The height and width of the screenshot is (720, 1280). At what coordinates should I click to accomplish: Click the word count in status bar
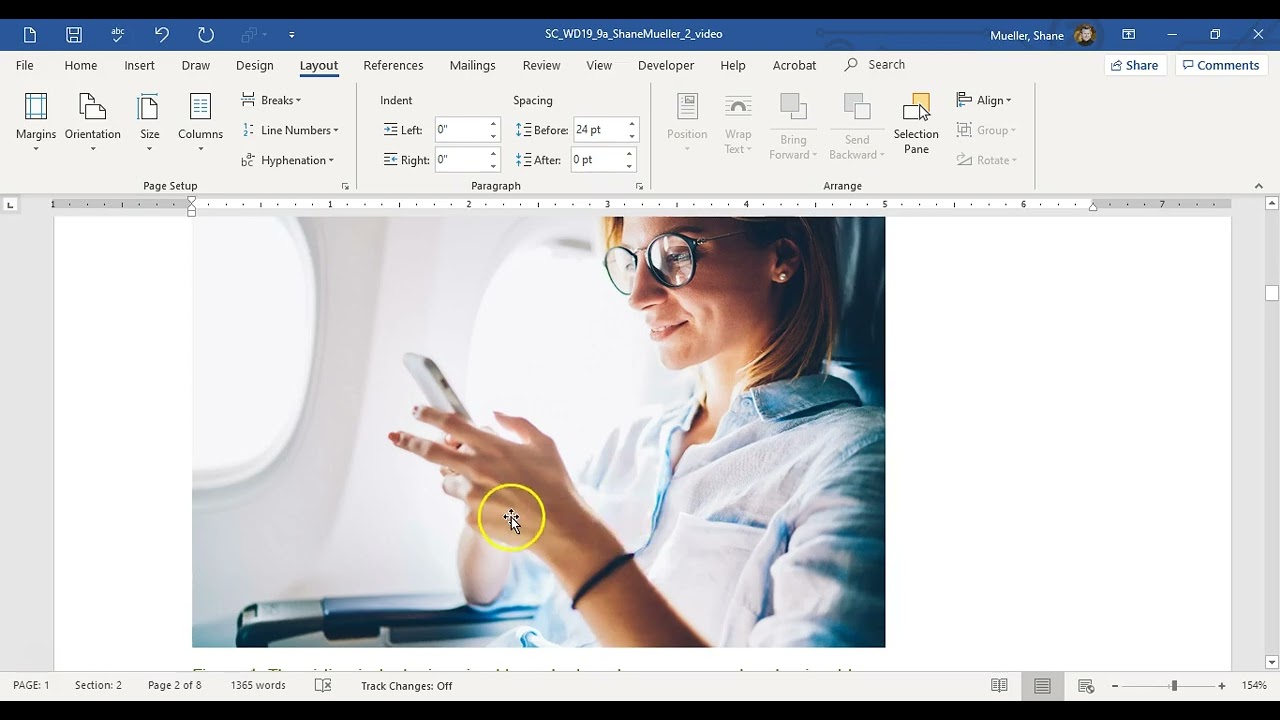(258, 686)
